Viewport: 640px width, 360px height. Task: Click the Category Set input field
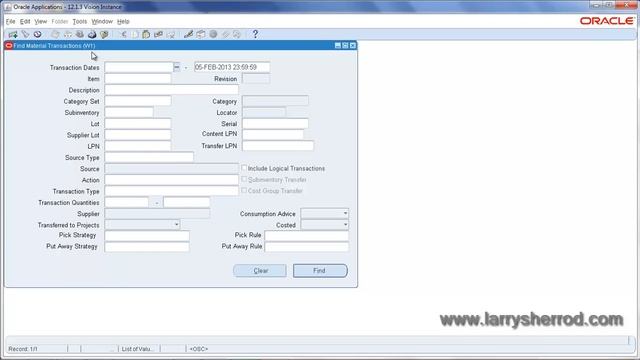pyautogui.click(x=138, y=101)
